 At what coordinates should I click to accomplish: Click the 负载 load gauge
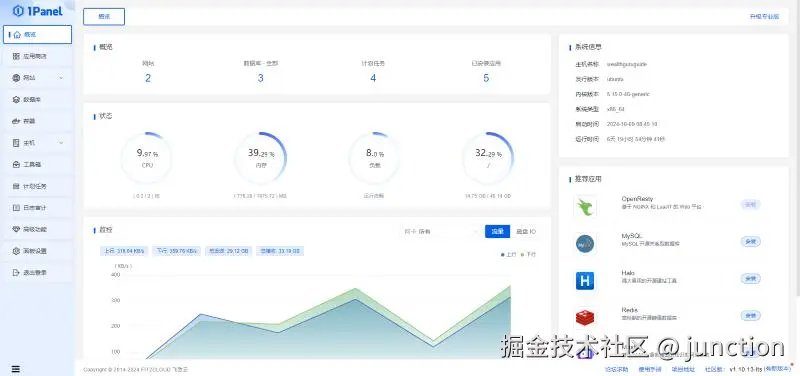(x=374, y=158)
